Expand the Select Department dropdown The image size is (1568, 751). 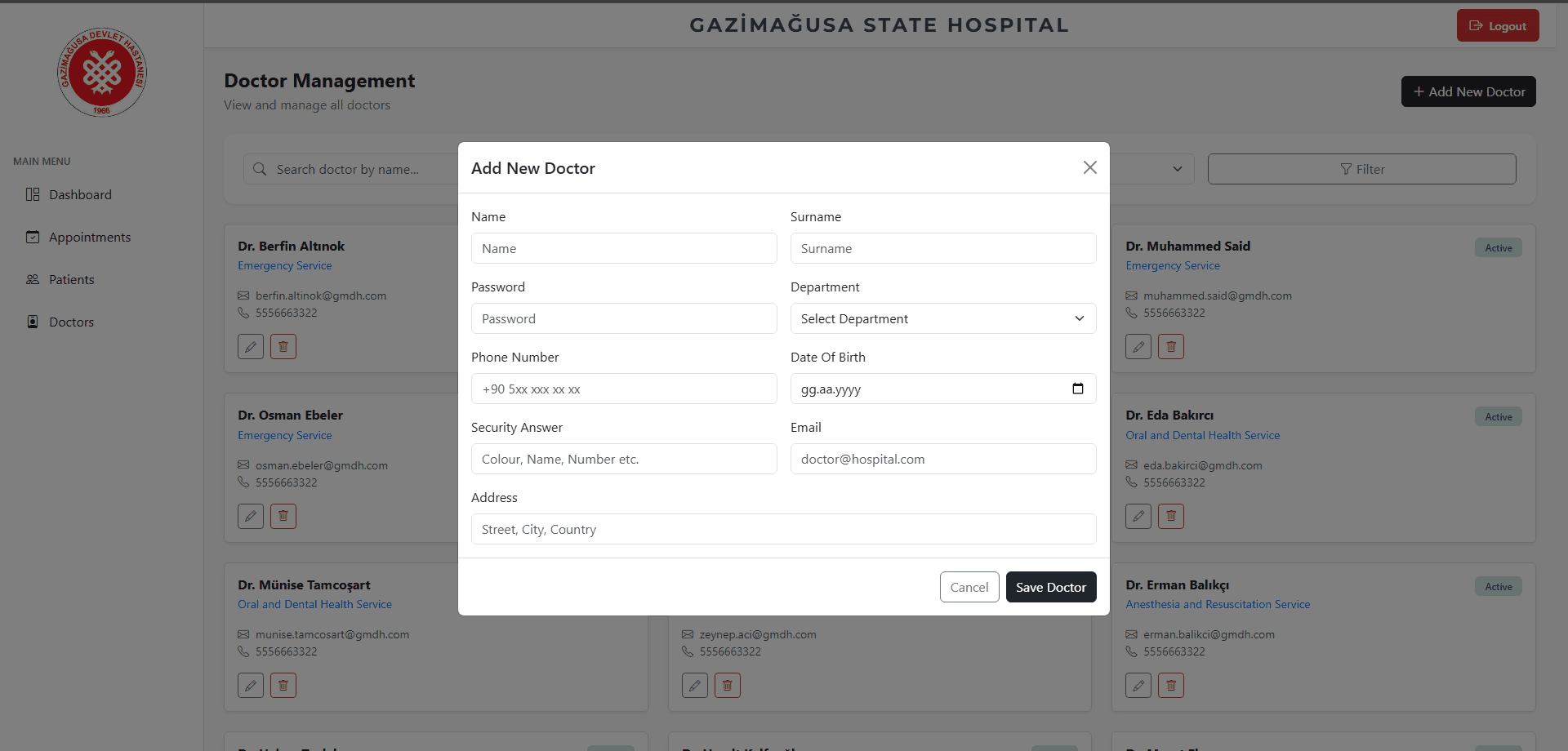[943, 318]
